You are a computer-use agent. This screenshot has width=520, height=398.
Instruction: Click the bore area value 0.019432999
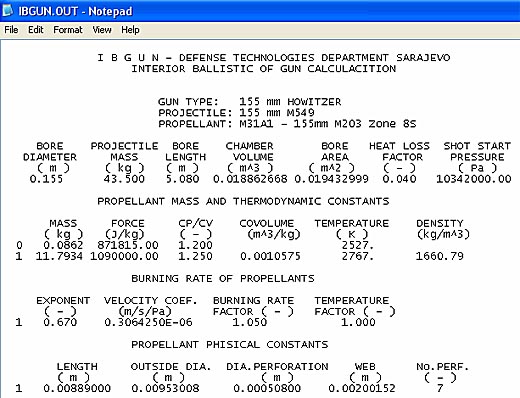click(x=331, y=179)
